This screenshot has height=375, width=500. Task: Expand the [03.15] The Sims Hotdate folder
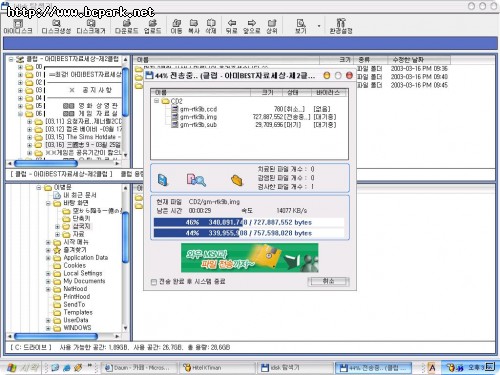30,137
